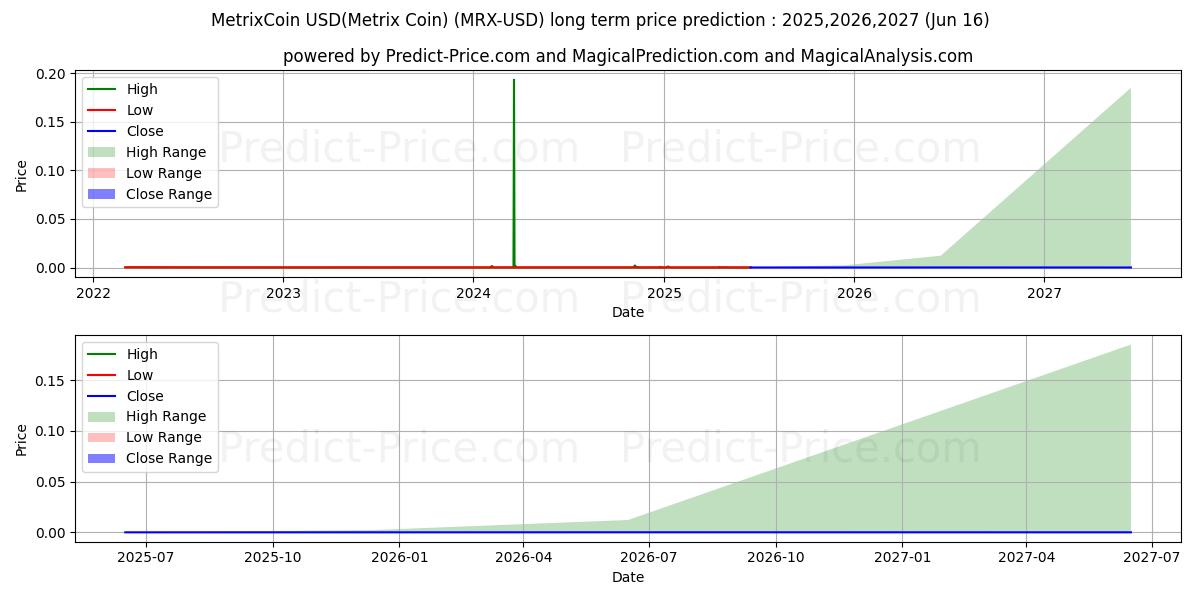Click the 'powered by Predict-Price.com' subtitle
Viewport: 1200px width, 600px height.
(x=627, y=56)
